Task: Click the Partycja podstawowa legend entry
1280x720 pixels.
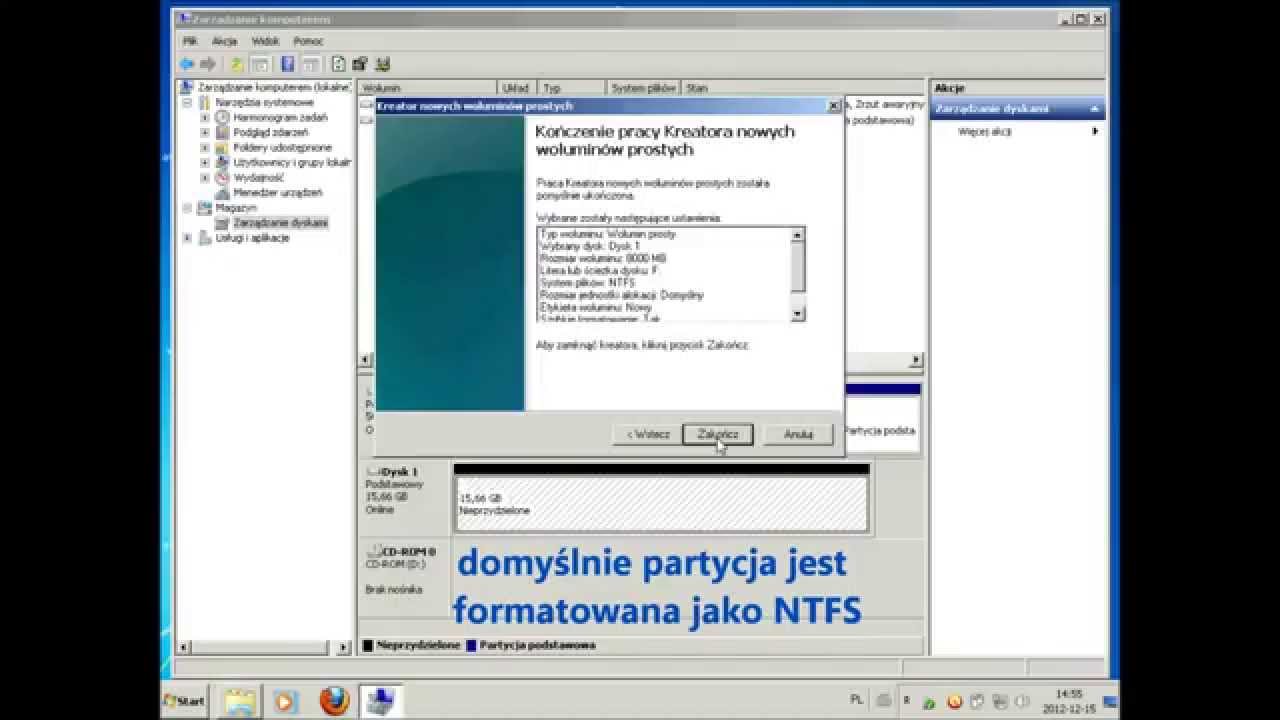Action: pos(530,645)
